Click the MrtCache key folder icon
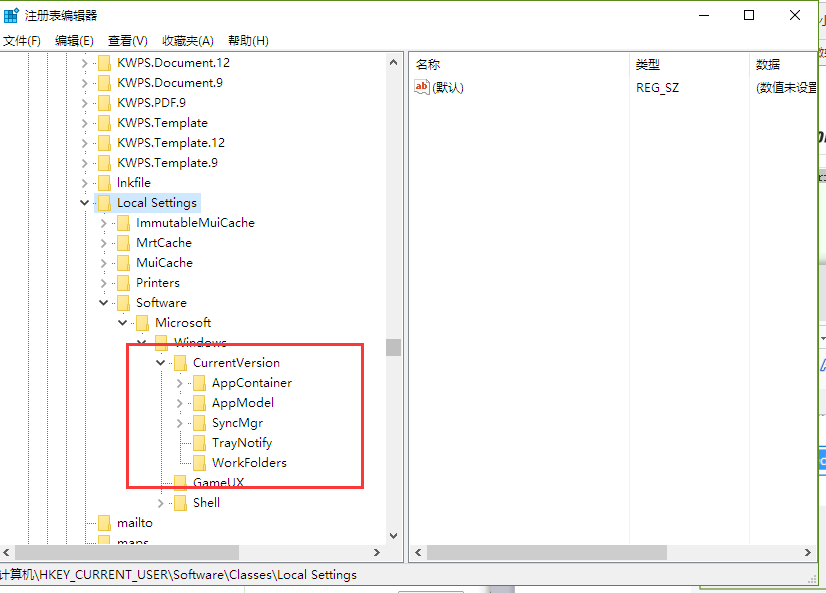The width and height of the screenshot is (826, 593). tap(125, 242)
